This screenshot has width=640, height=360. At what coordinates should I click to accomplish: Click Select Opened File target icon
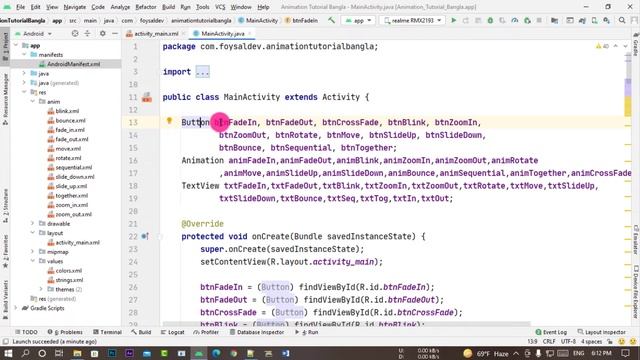click(x=75, y=33)
